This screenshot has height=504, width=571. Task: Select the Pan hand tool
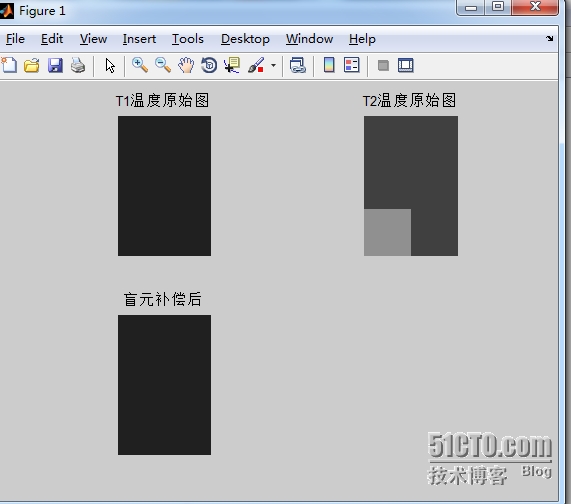tap(186, 66)
